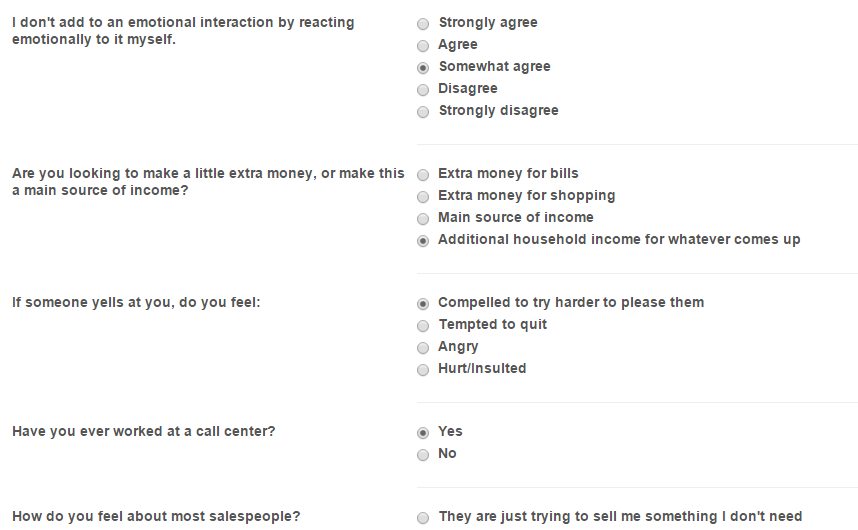Pick Disagree for emotional interaction question
Viewport: 858px width, 530px height.
click(423, 90)
